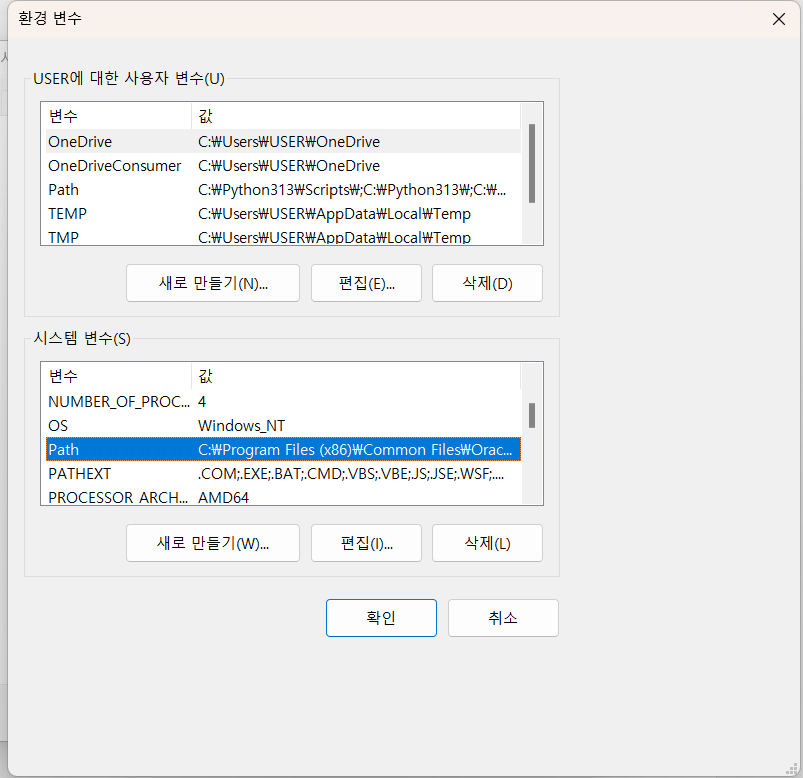Close the 환경 변수 dialog
The width and height of the screenshot is (803, 778).
[x=778, y=19]
